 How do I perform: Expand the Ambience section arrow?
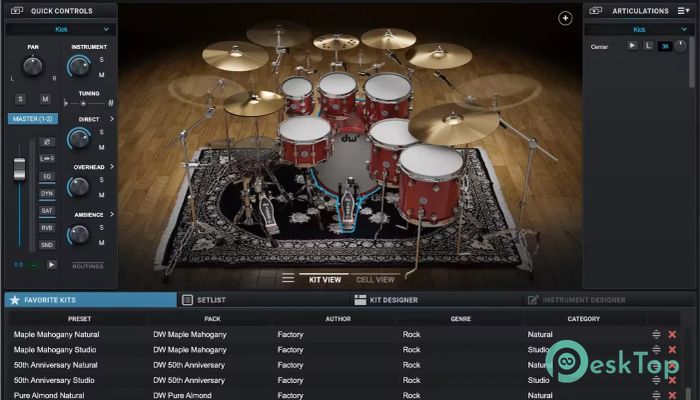click(x=112, y=214)
